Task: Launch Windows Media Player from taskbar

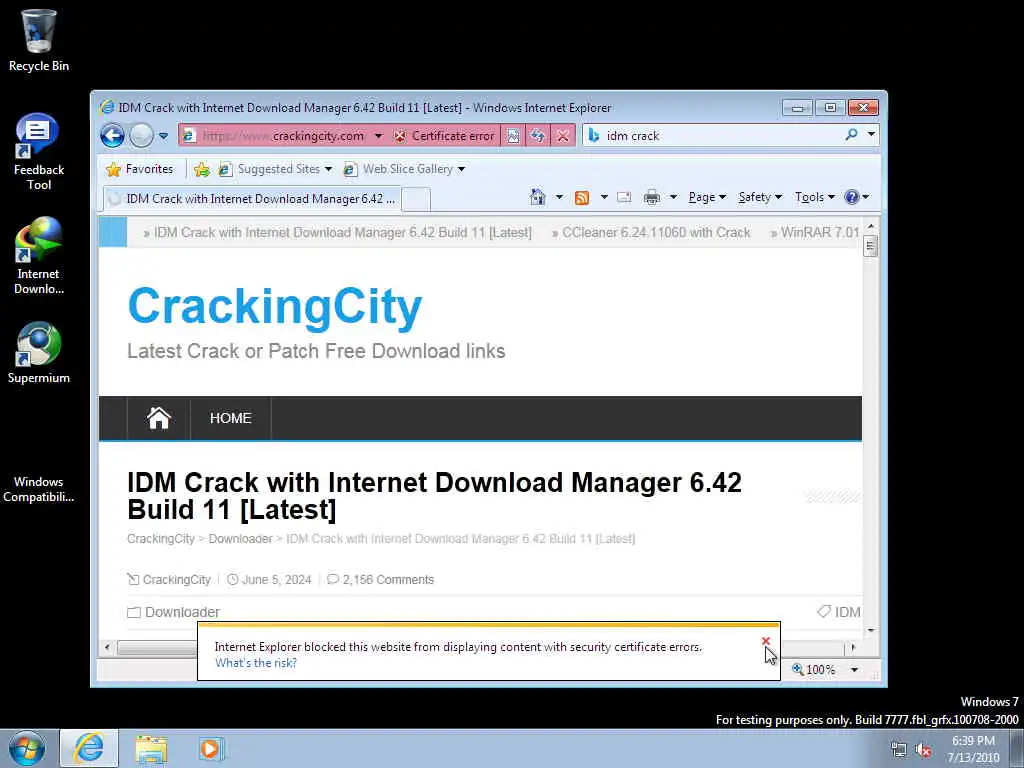Action: pyautogui.click(x=210, y=749)
